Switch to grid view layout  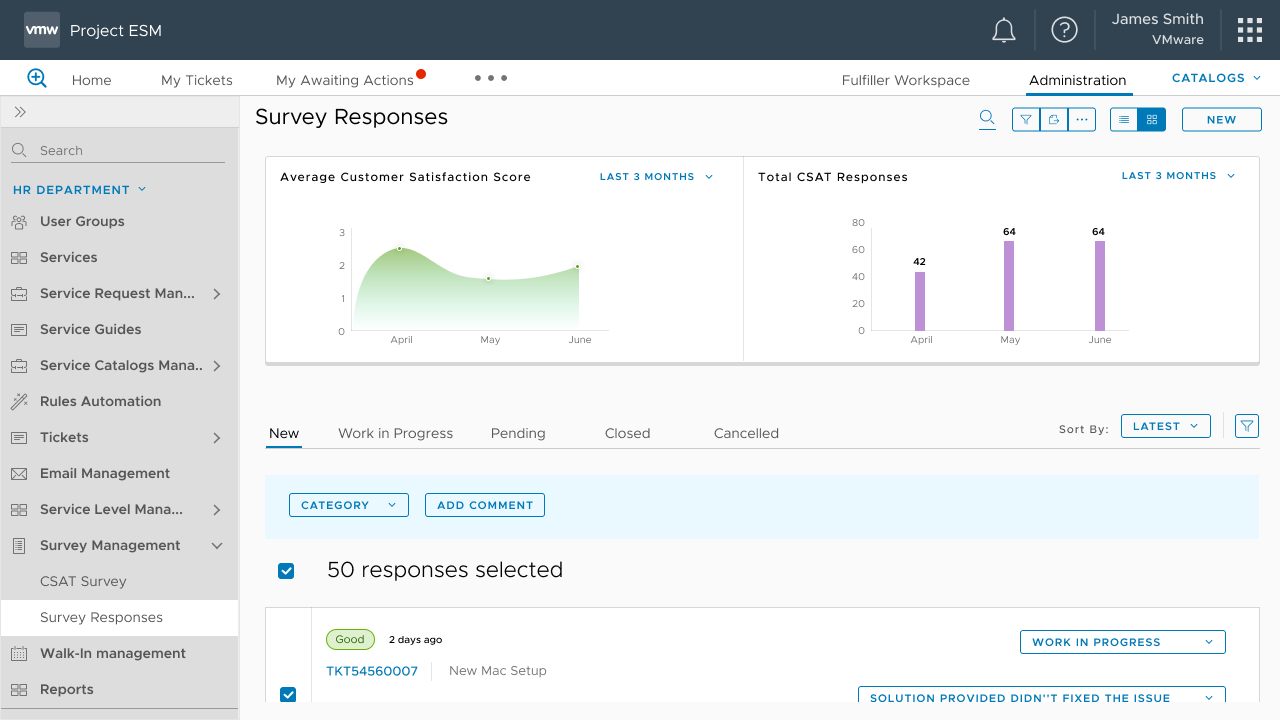click(1152, 120)
